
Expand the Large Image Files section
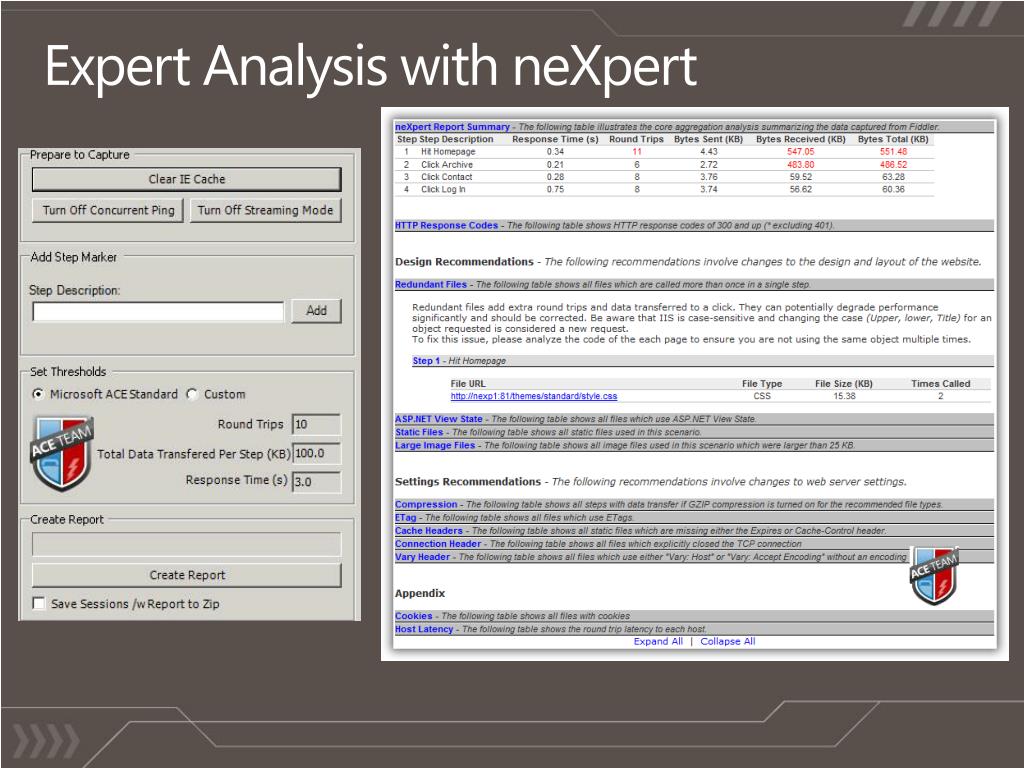(x=435, y=445)
